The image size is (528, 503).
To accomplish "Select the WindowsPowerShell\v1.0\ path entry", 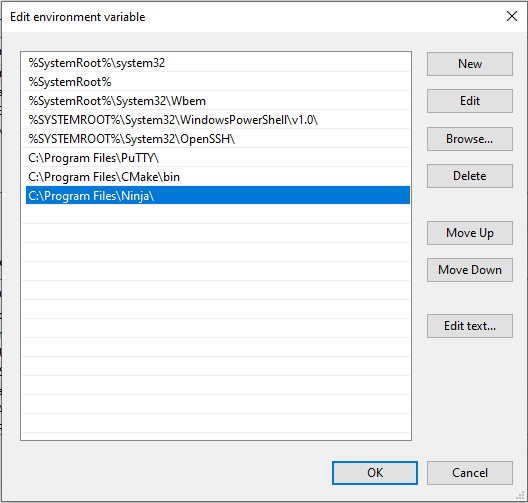I will point(218,120).
